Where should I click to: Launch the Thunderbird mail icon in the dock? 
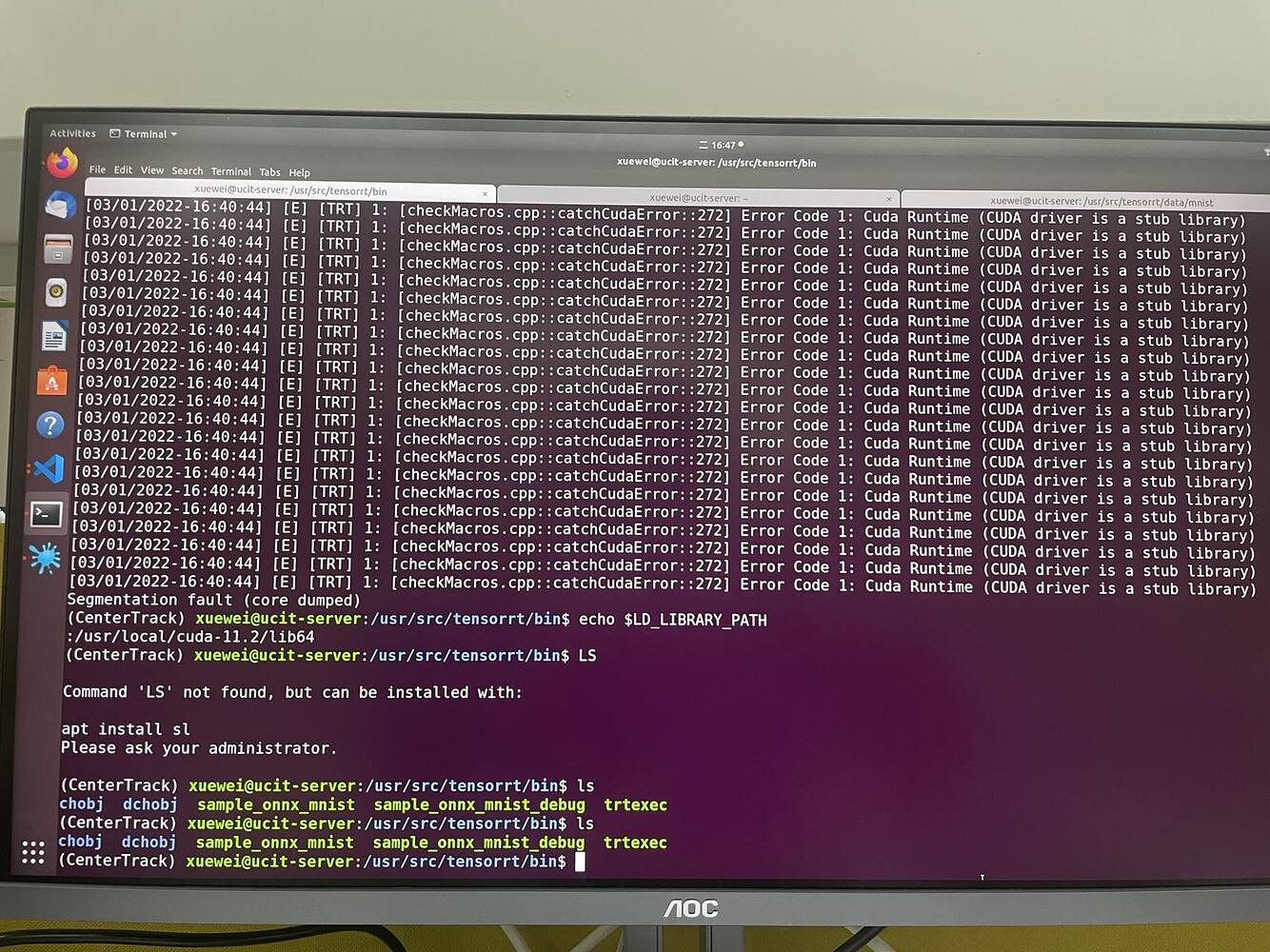57,204
